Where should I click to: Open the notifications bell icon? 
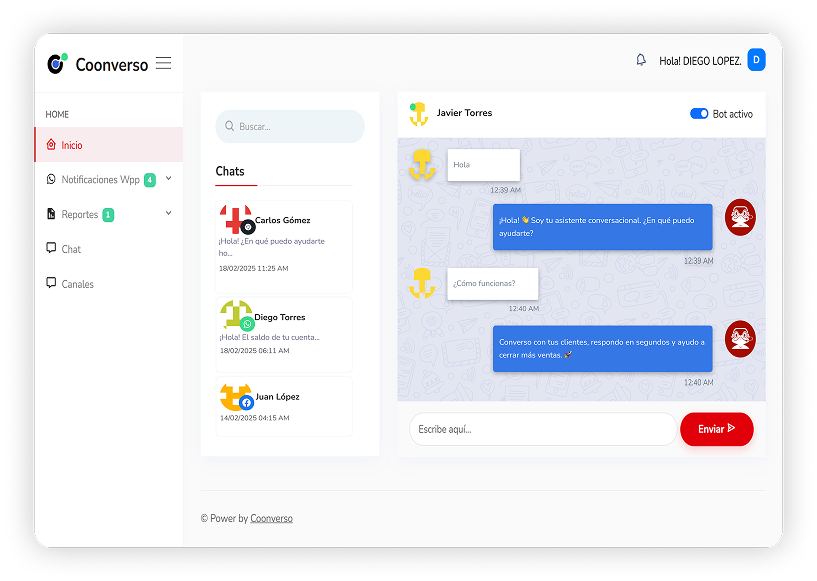click(641, 60)
